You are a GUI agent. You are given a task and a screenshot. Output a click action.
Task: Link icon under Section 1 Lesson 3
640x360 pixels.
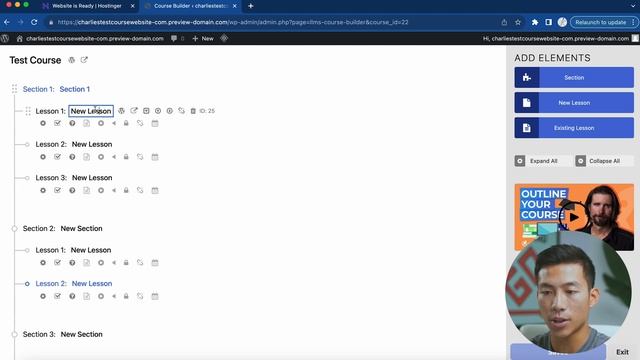click(x=140, y=190)
